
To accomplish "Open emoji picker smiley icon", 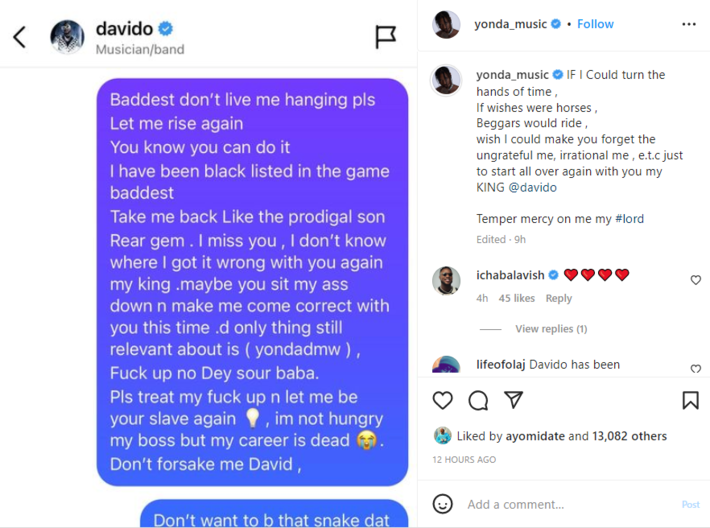I will (442, 504).
